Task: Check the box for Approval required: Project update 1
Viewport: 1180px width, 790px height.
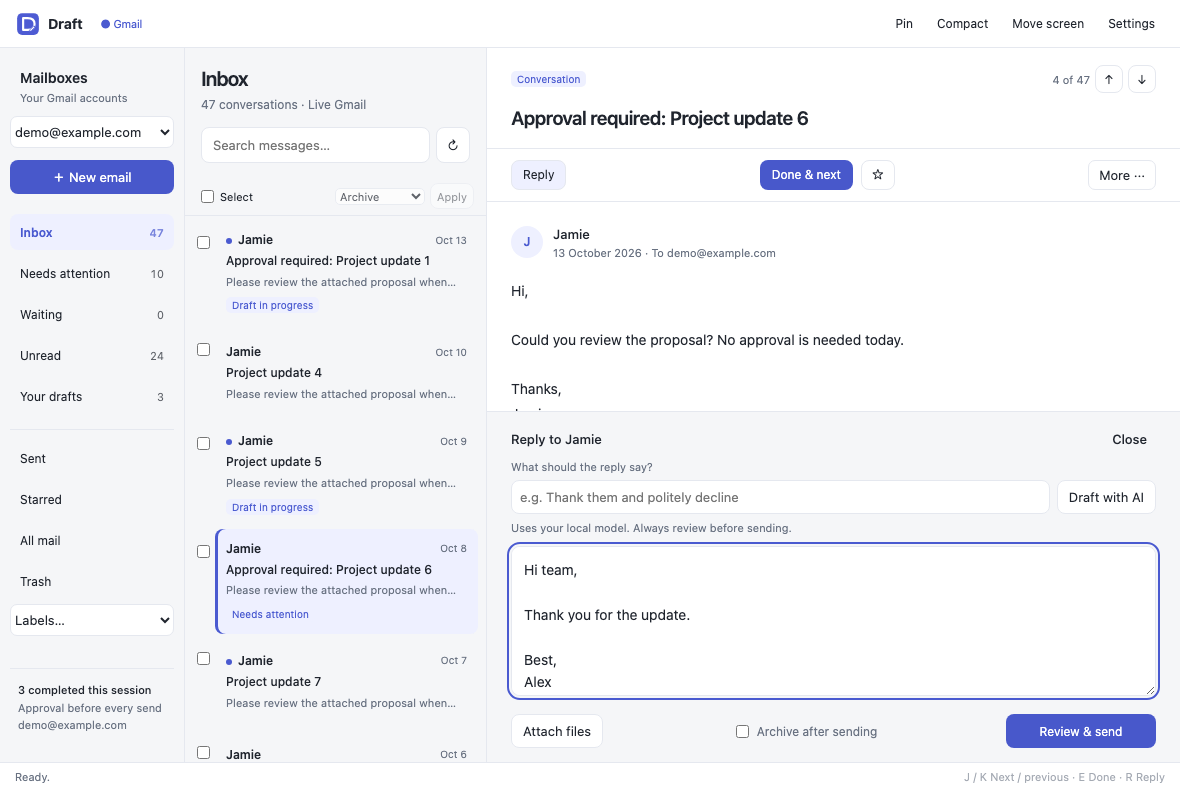Action: tap(203, 242)
